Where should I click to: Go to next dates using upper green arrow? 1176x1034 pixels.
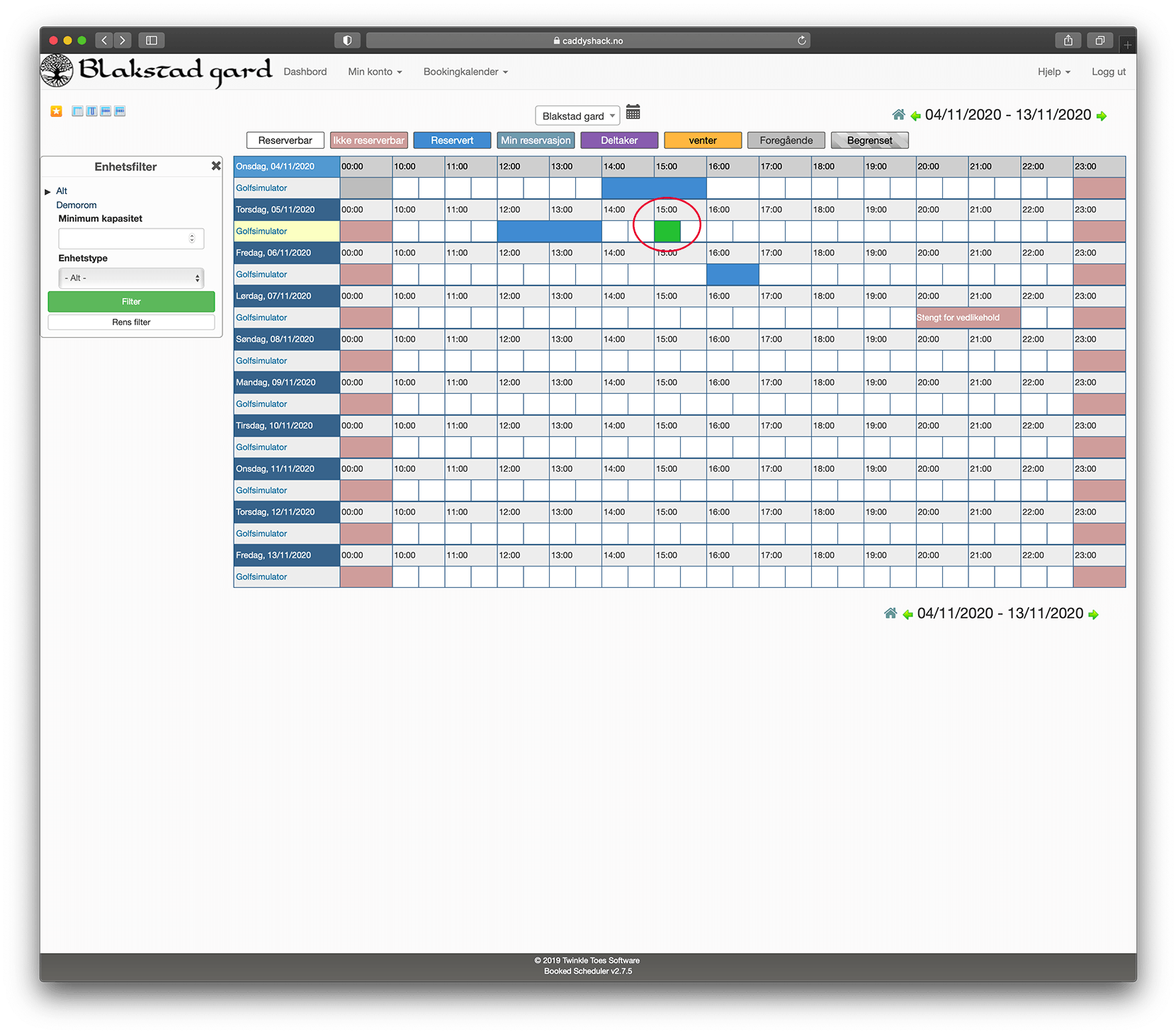[1102, 115]
